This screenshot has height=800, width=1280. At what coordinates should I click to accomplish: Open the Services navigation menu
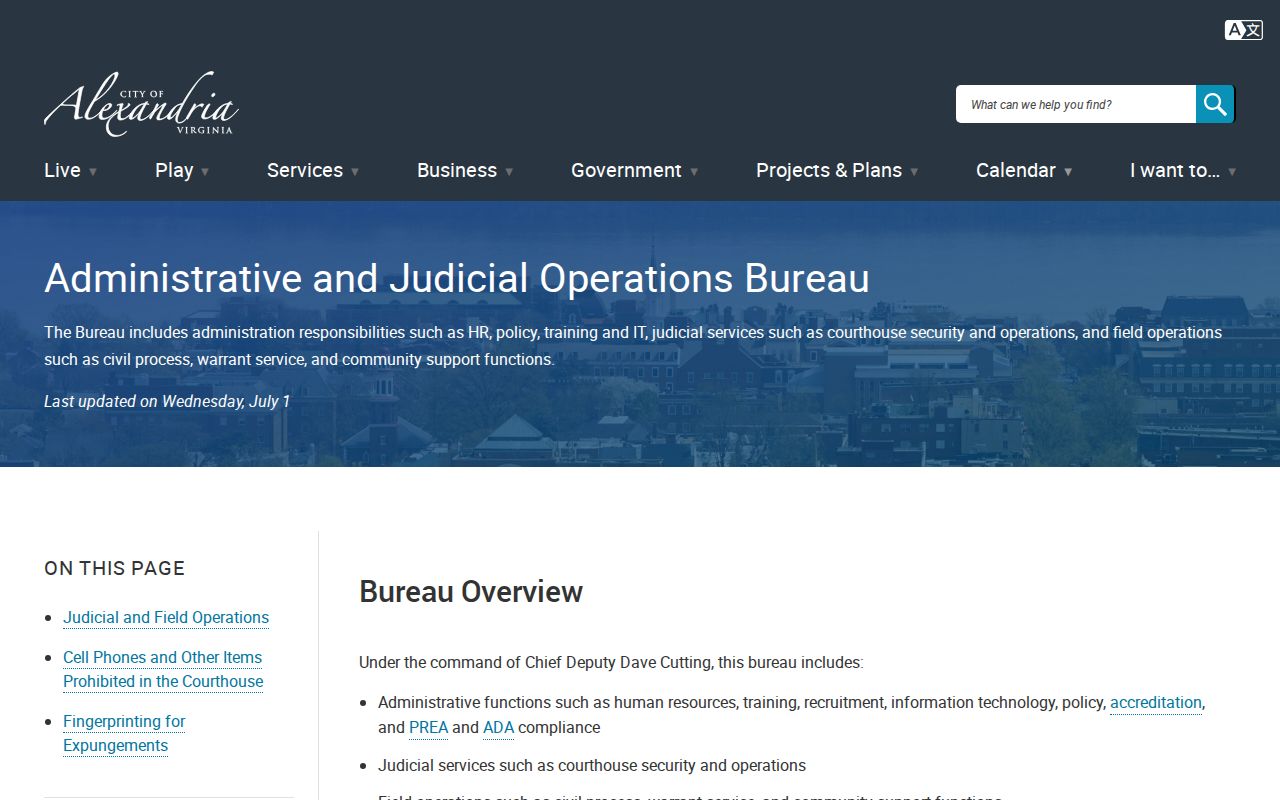[305, 170]
